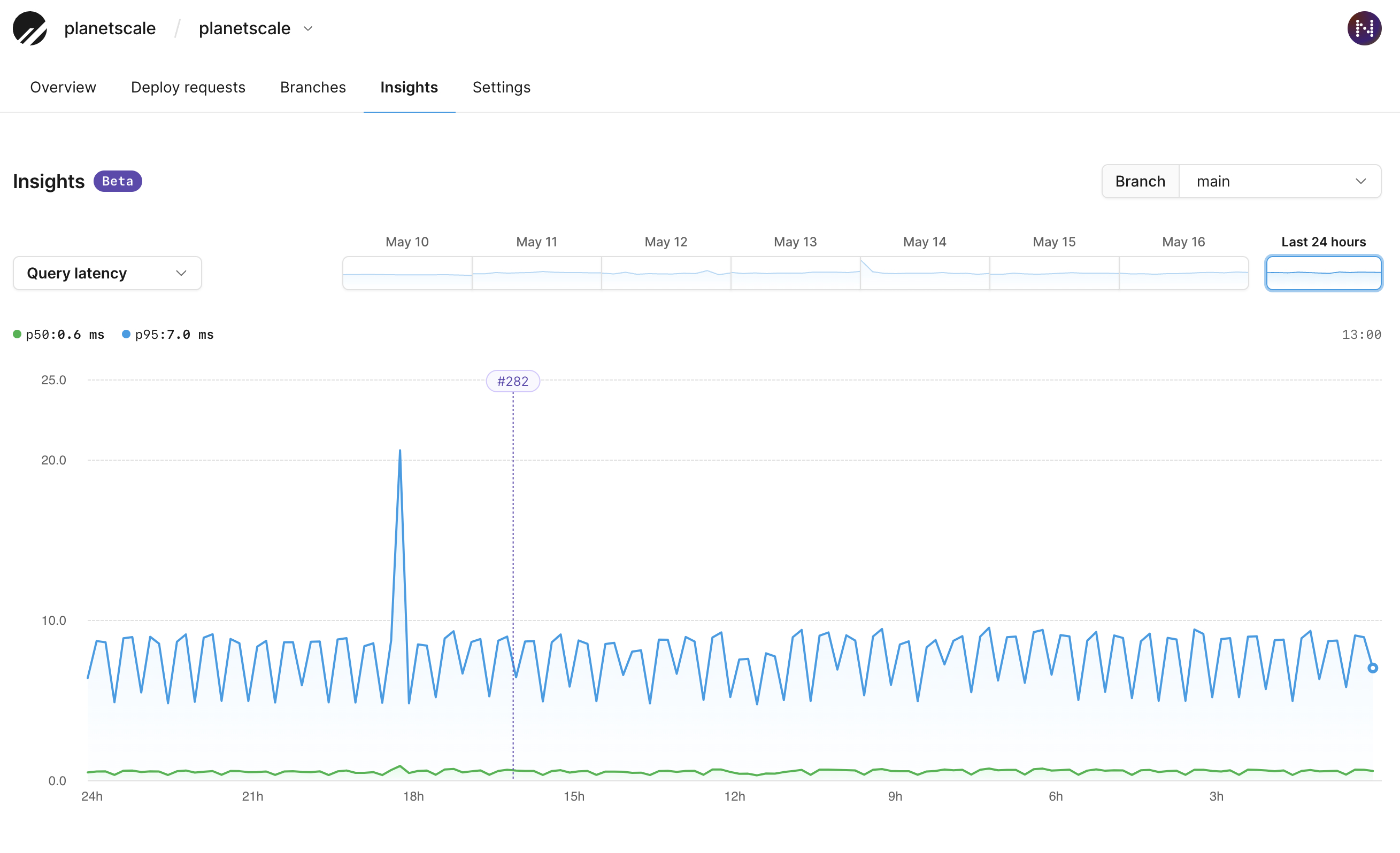Open the Deploy requests tab
The height and width of the screenshot is (853, 1400).
(x=188, y=87)
